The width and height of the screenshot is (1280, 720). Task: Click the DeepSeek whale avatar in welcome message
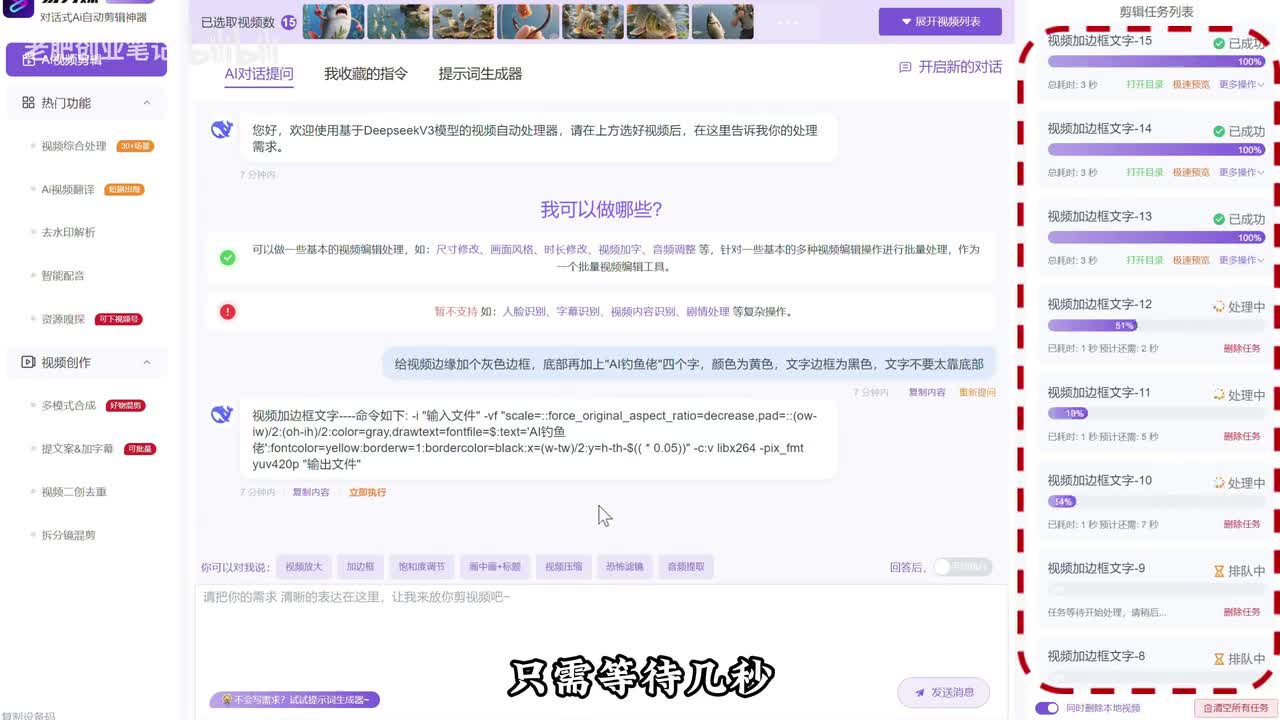(x=222, y=129)
